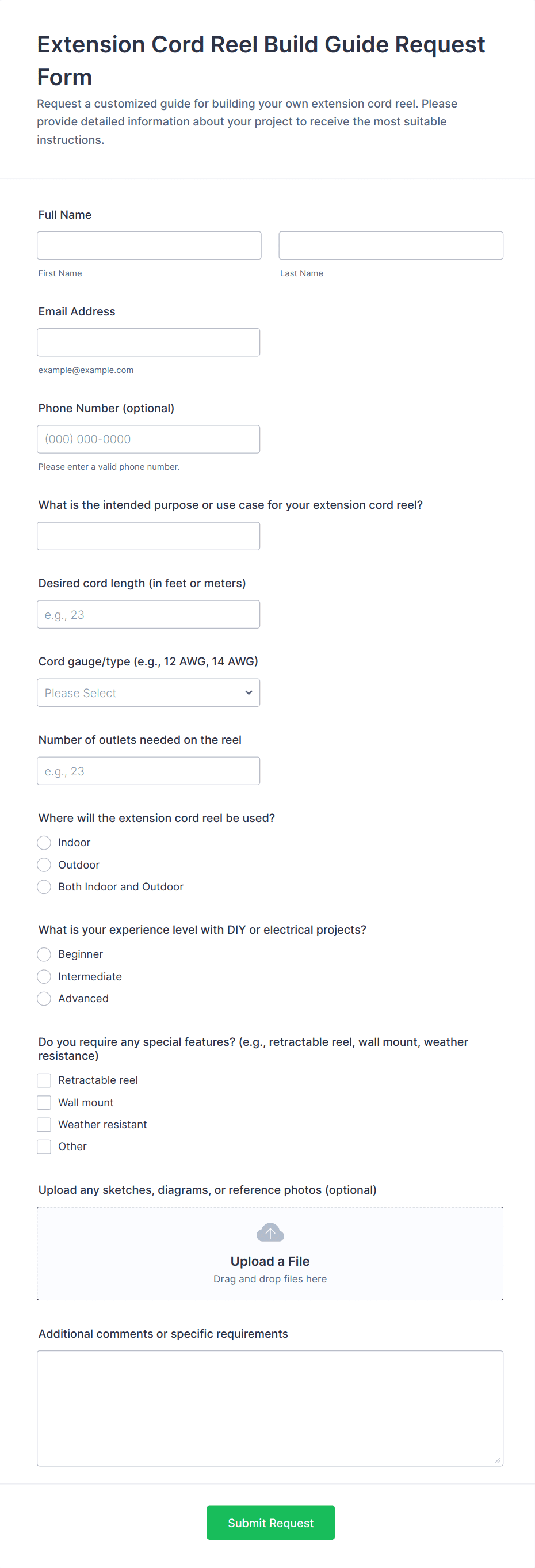This screenshot has height=1568, width=535.
Task: Select the Indoor radio option
Action: (44, 843)
